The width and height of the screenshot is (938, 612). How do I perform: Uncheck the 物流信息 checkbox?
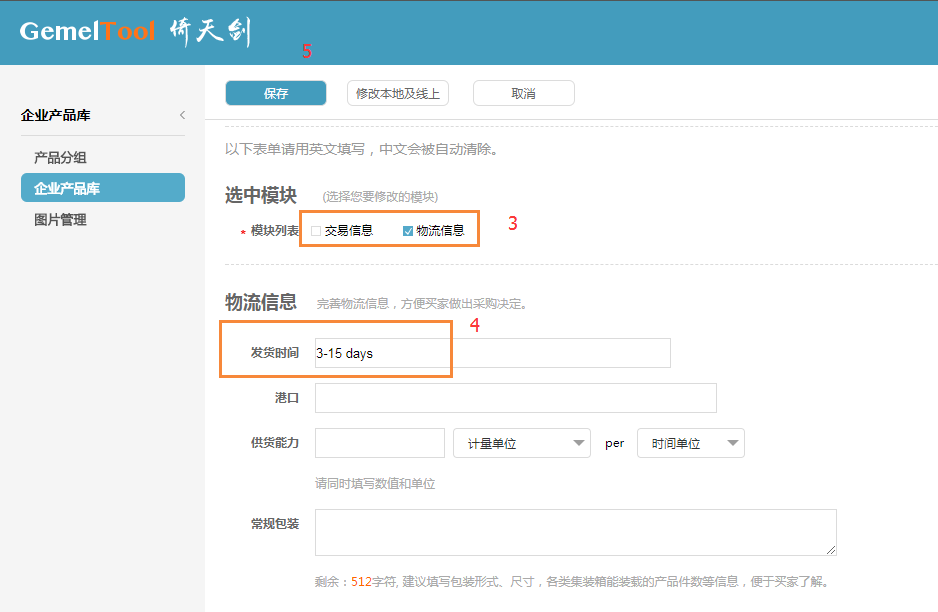click(408, 231)
